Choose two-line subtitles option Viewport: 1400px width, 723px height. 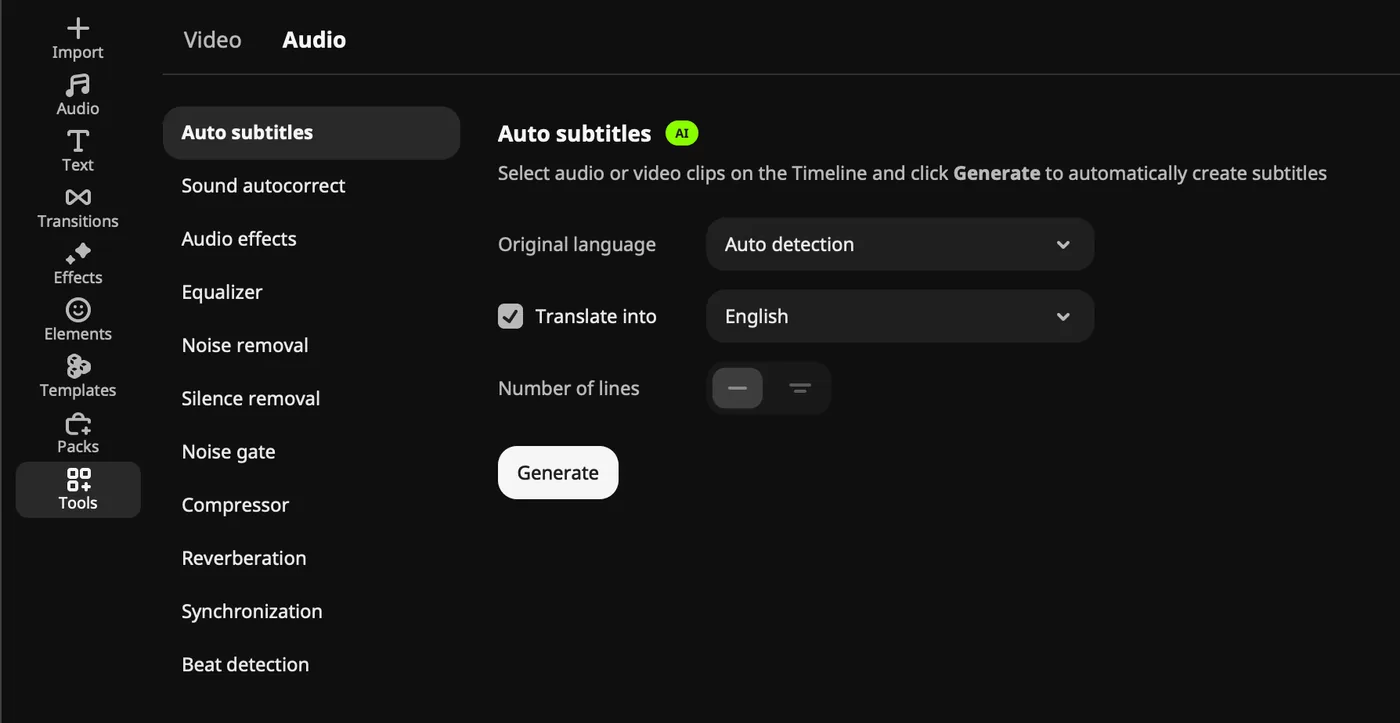tap(800, 388)
